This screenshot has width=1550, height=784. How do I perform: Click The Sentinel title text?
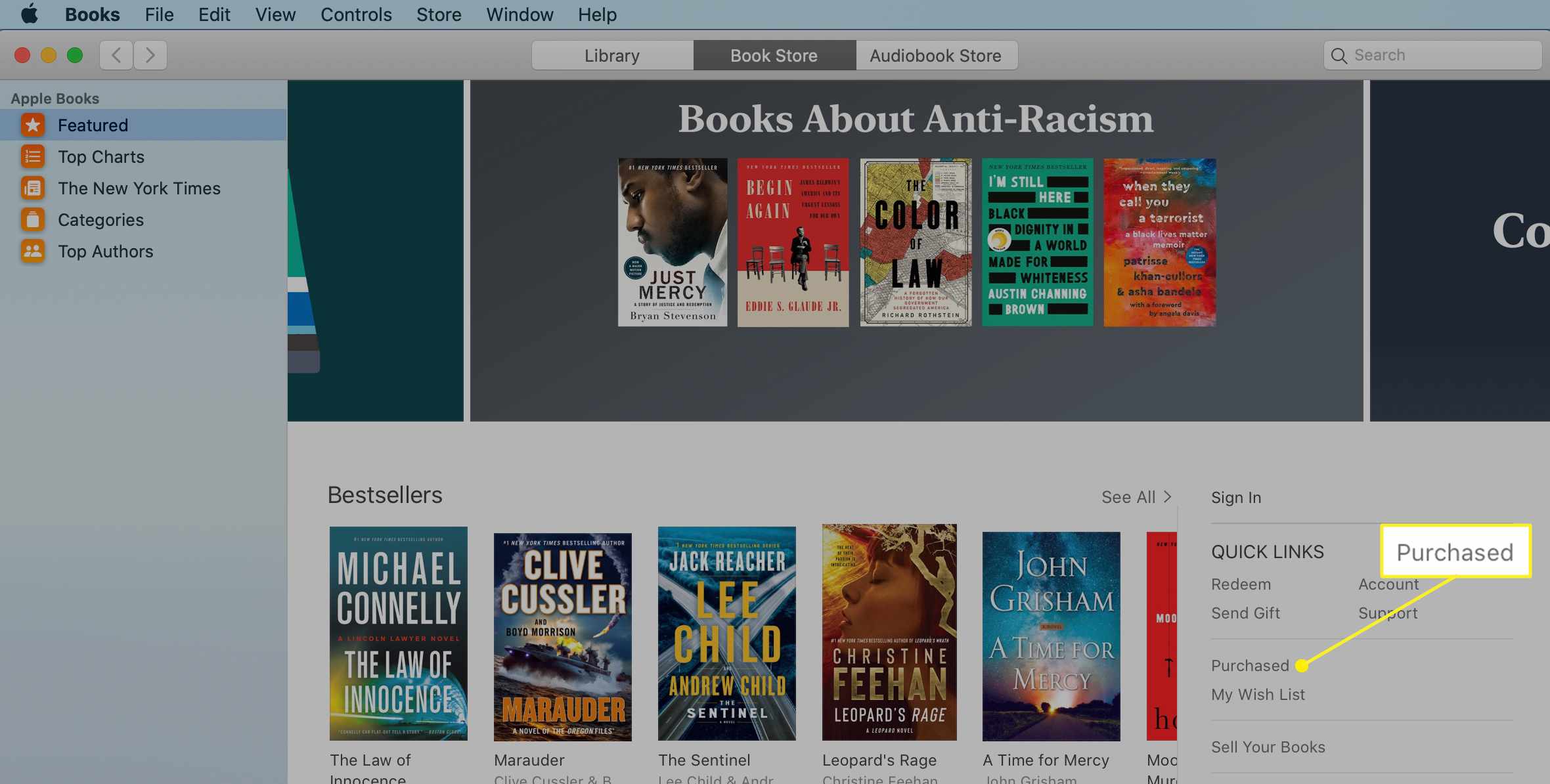(x=704, y=760)
